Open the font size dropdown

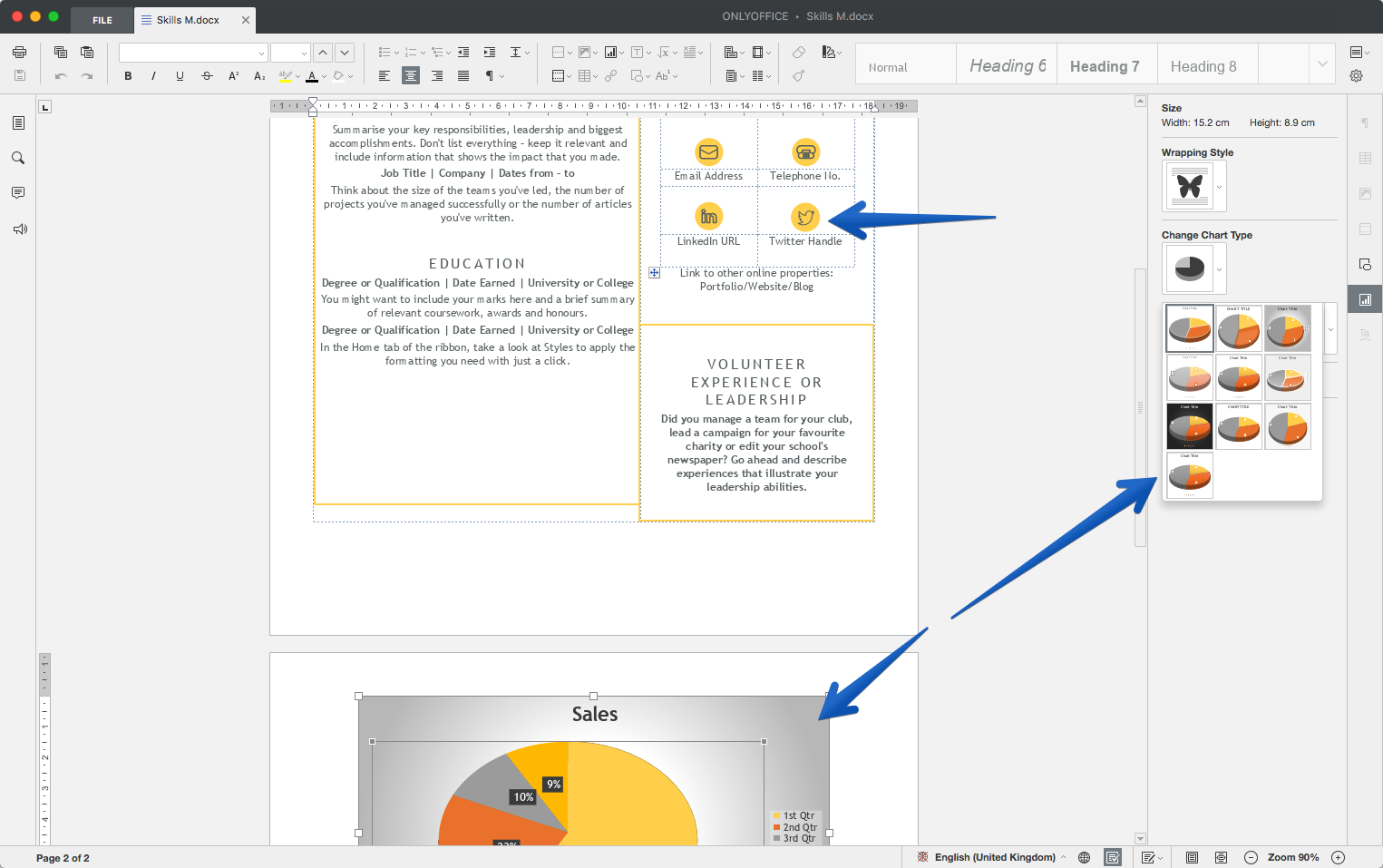click(304, 54)
